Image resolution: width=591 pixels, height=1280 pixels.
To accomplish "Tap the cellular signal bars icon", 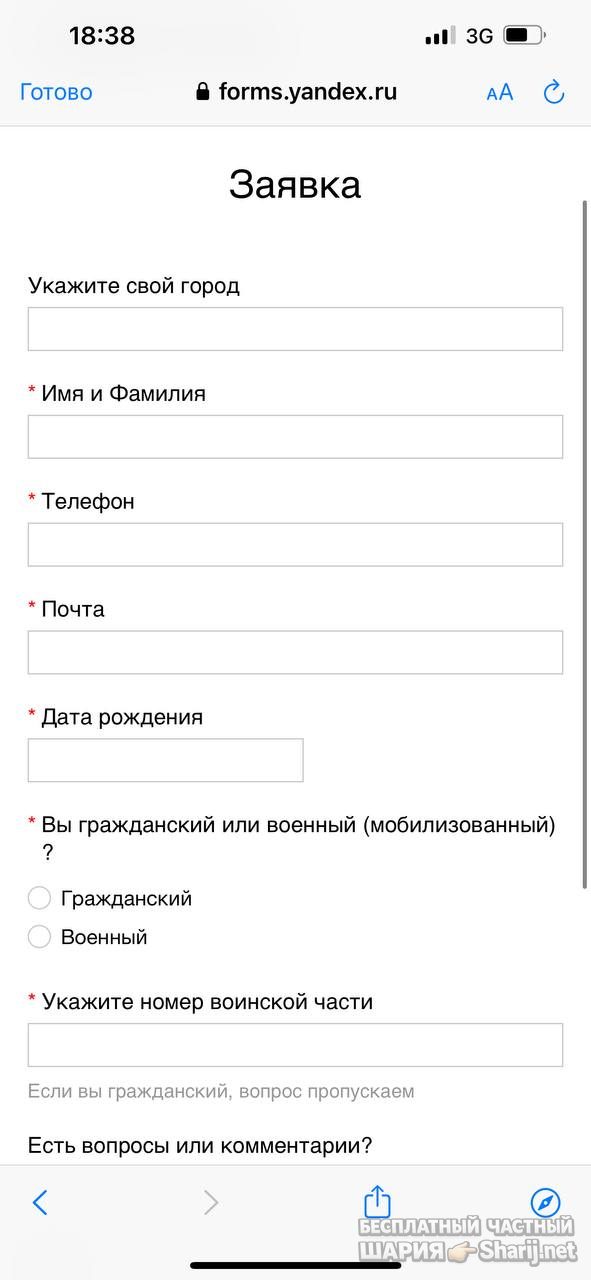I will coord(440,36).
